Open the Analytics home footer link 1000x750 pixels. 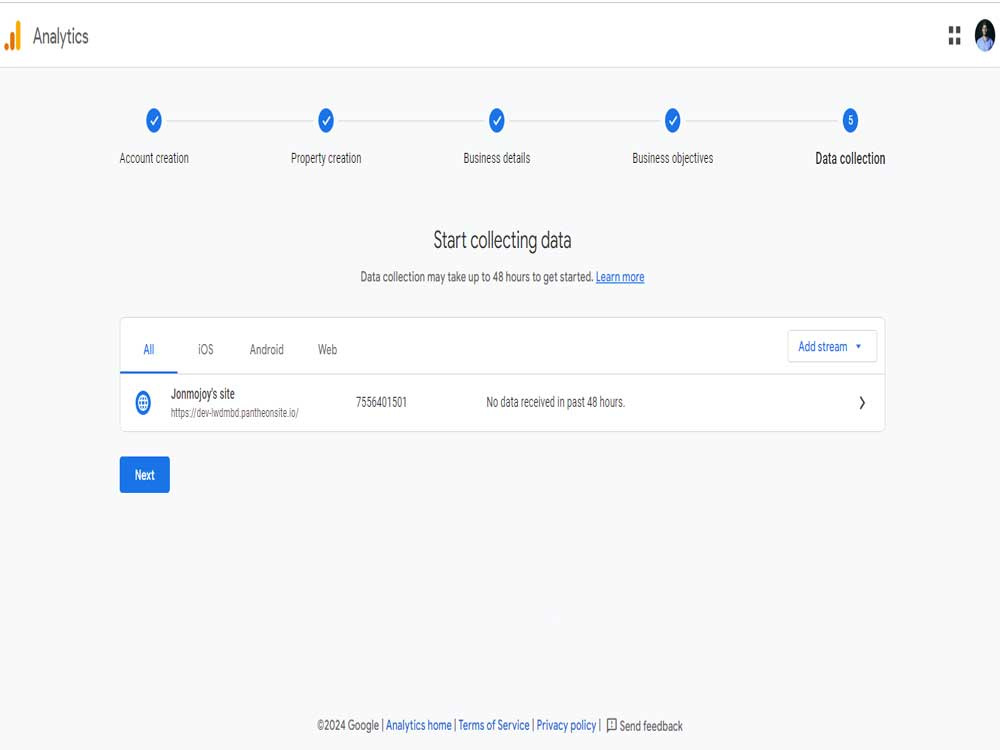418,725
